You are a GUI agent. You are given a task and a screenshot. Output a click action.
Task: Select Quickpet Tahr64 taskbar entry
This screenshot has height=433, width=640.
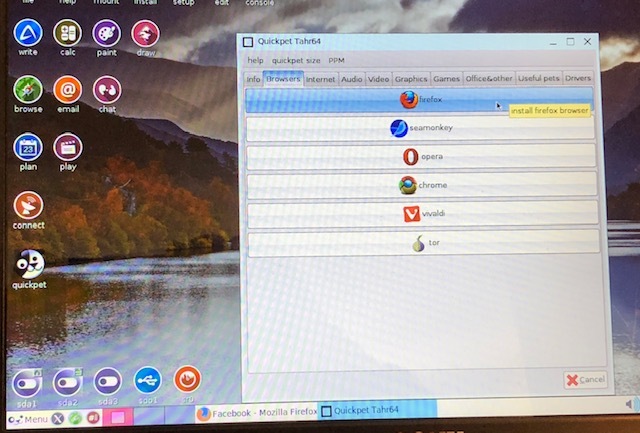378,411
